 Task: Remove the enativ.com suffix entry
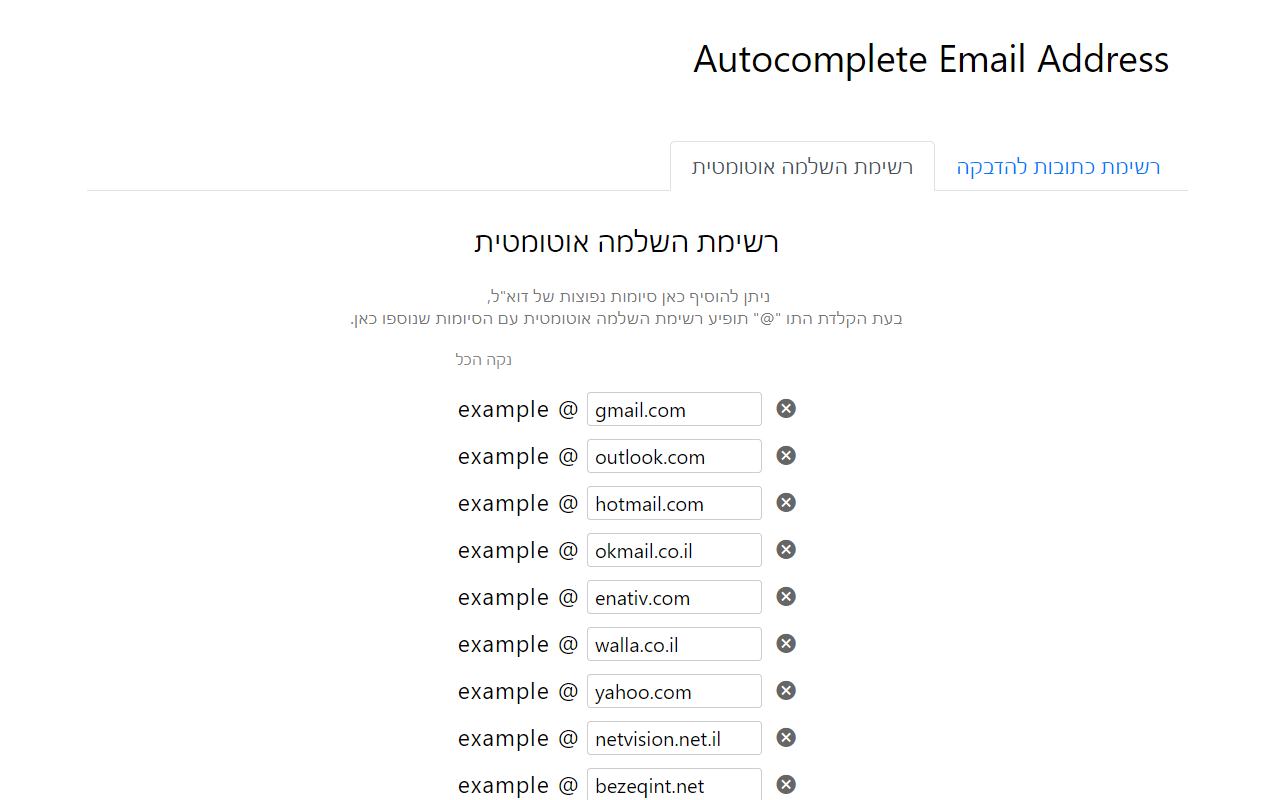click(x=785, y=596)
